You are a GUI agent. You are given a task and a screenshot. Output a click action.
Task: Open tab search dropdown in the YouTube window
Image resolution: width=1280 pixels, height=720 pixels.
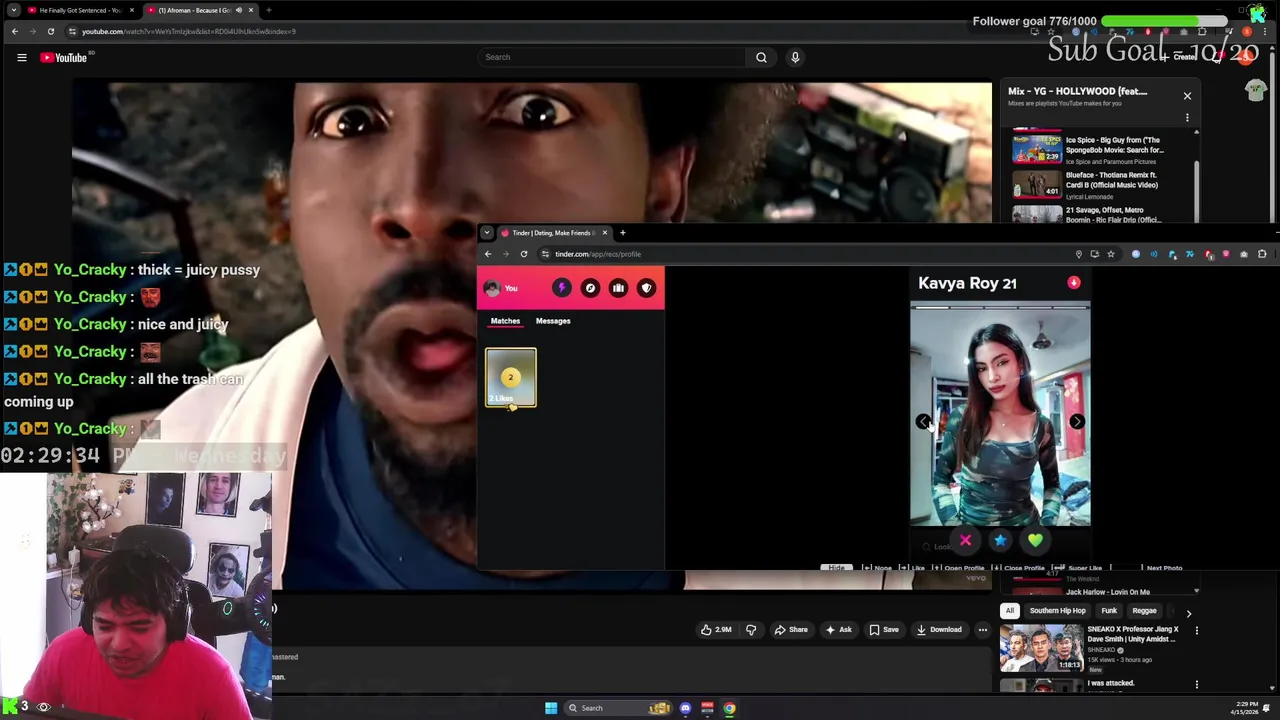13,10
